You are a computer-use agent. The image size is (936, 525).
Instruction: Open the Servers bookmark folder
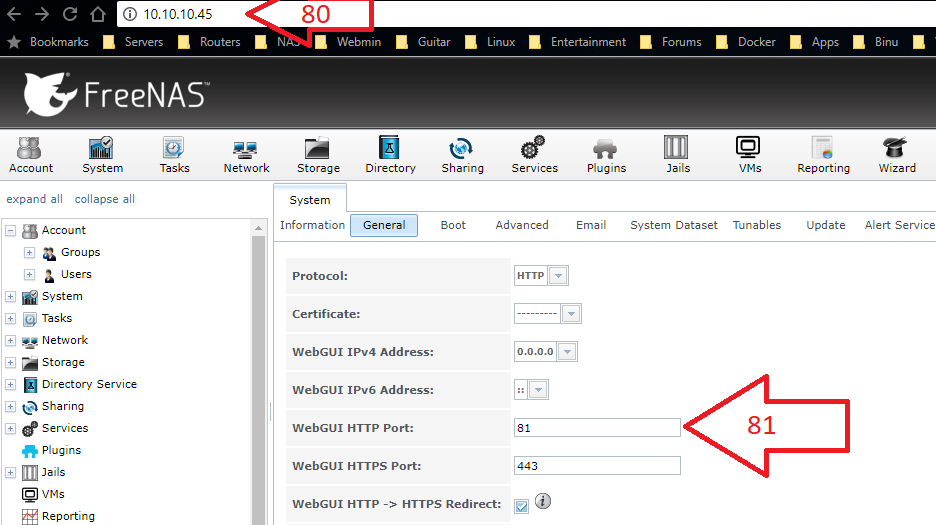click(133, 42)
